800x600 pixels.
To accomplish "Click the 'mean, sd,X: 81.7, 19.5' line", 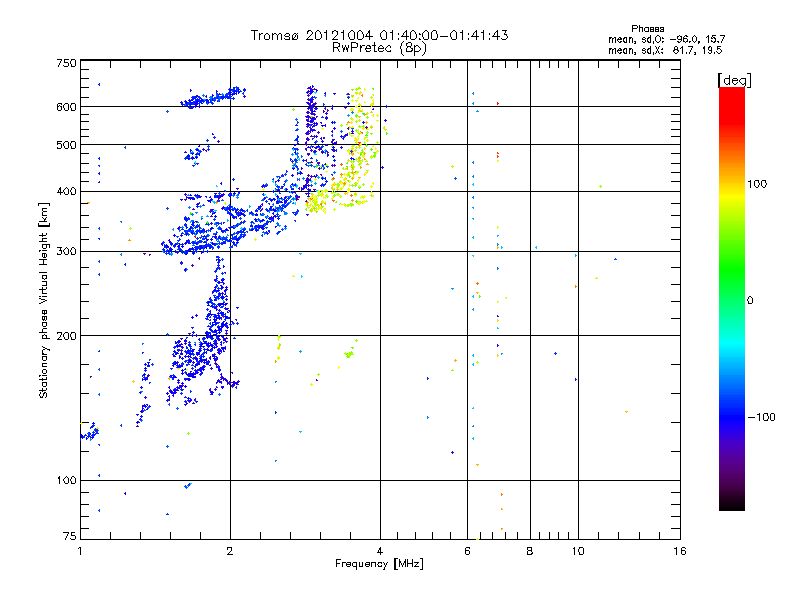I will tap(665, 50).
